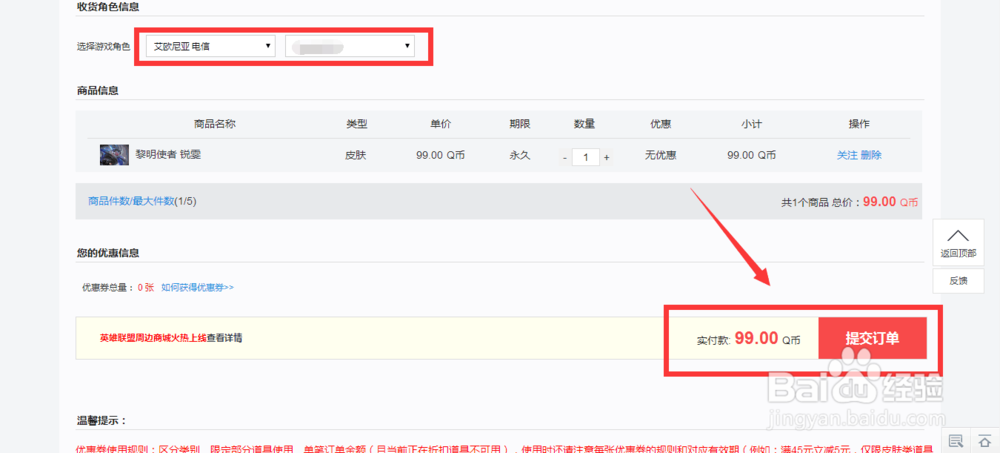This screenshot has height=453, width=1000.
Task: Click the notes icon at bottom right
Action: (955, 440)
